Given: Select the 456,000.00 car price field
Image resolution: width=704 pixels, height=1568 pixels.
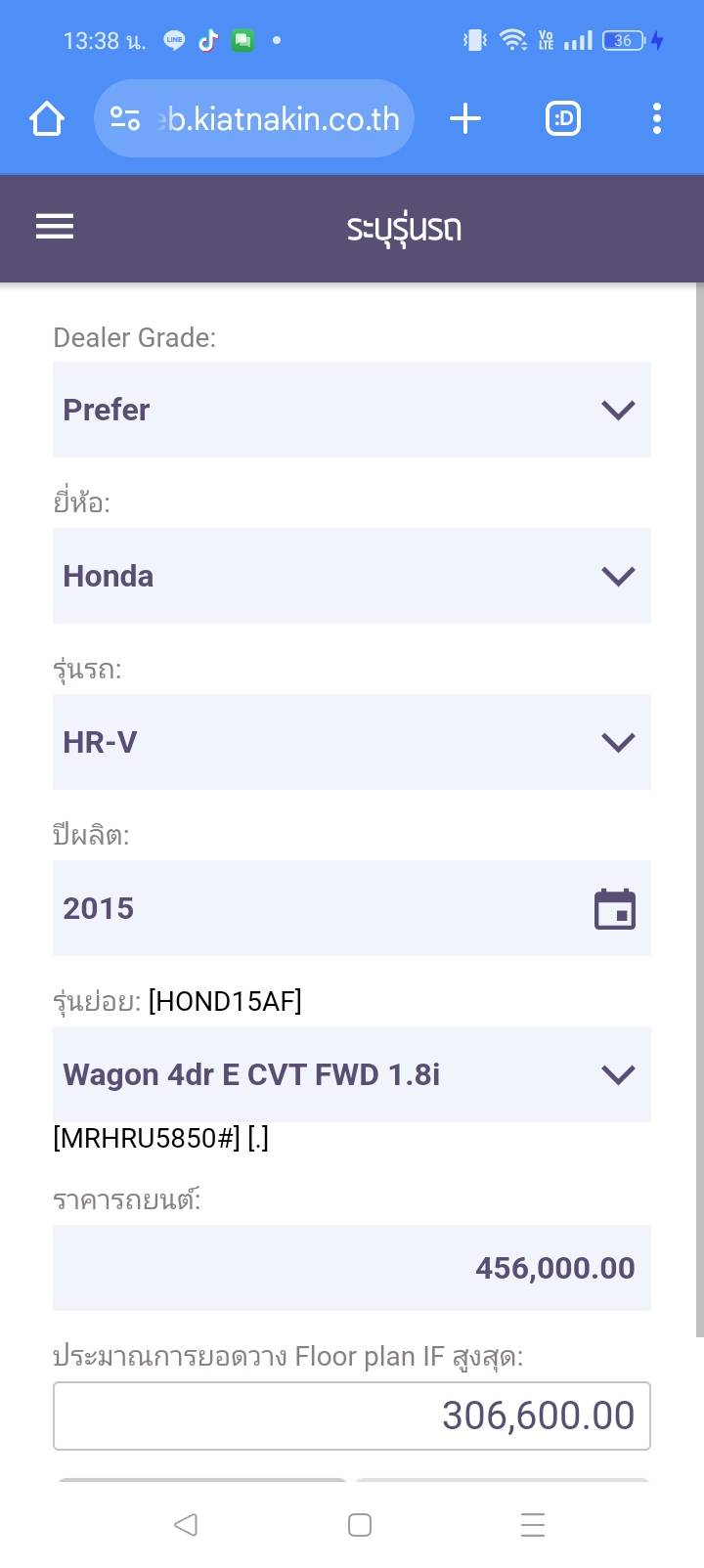Looking at the screenshot, I should (x=352, y=1268).
